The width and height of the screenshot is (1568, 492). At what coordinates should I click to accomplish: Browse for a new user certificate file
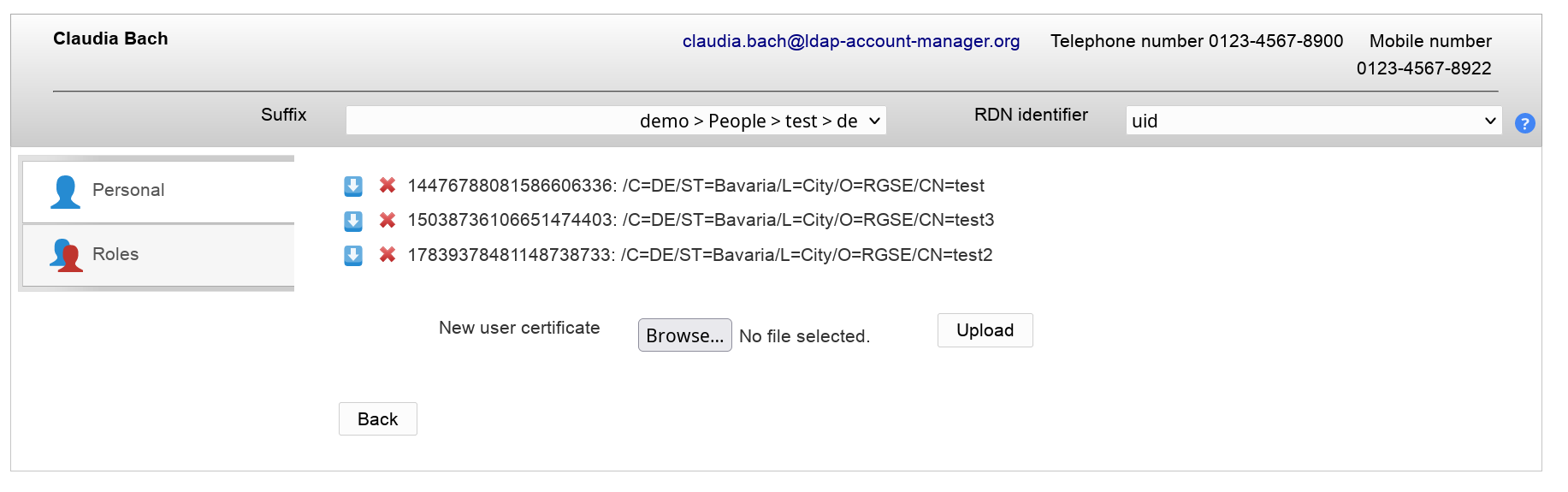tap(684, 335)
